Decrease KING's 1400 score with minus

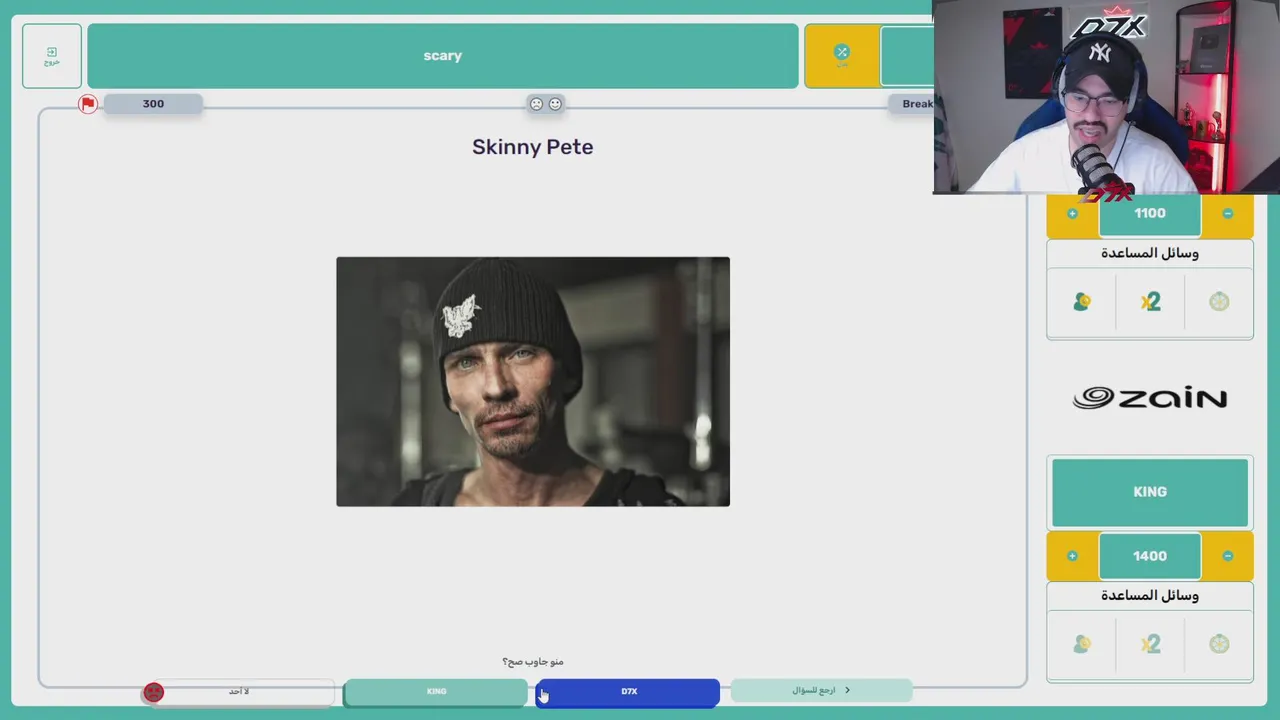coord(1228,556)
